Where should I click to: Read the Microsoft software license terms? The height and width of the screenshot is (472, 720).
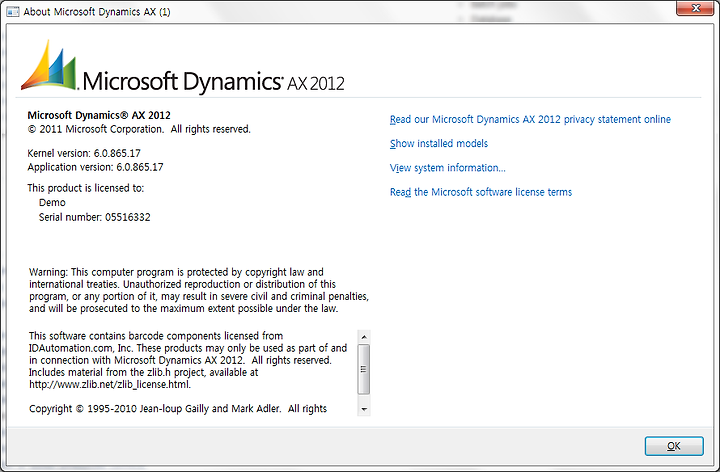[481, 192]
